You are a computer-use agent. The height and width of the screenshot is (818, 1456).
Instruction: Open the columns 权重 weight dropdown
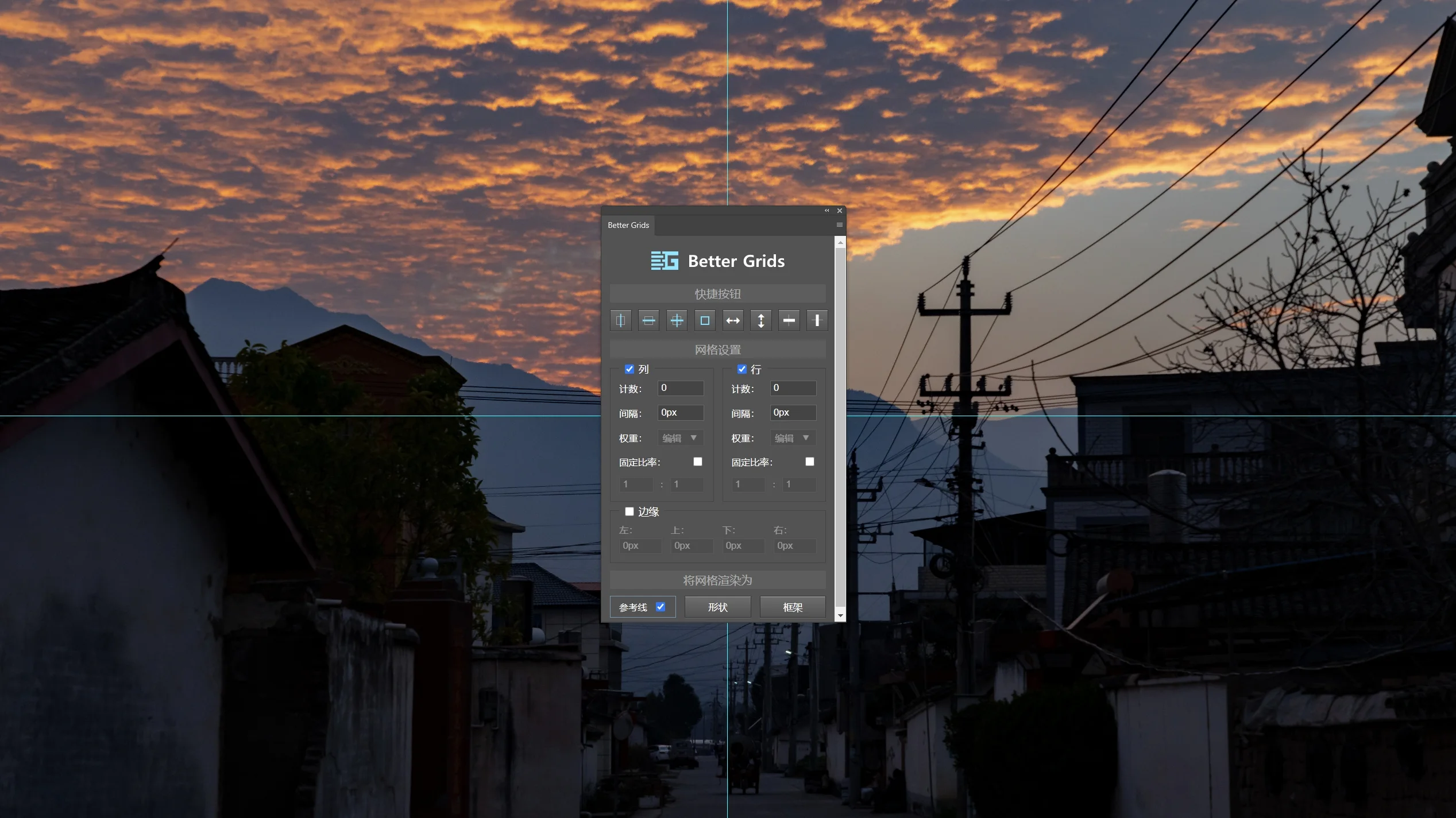[680, 437]
